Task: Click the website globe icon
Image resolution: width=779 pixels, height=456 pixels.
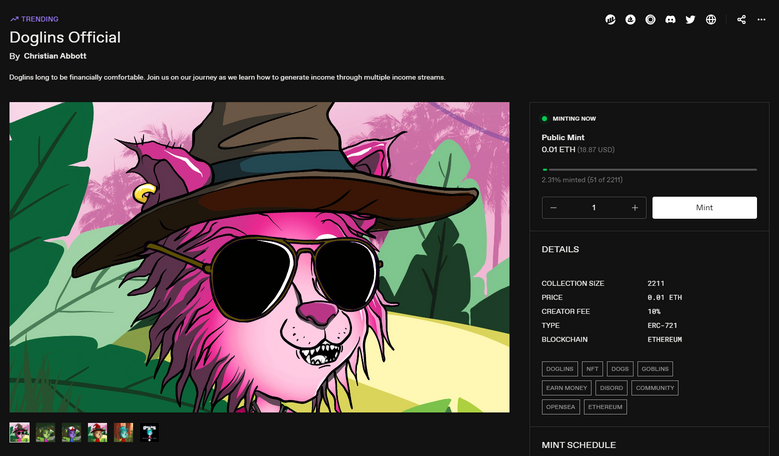Action: [x=711, y=19]
